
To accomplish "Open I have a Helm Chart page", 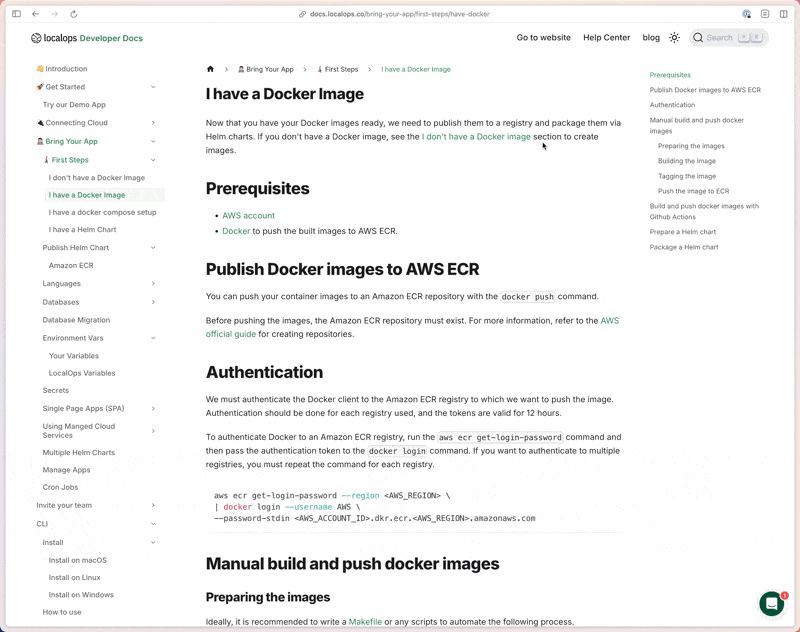I will [83, 230].
